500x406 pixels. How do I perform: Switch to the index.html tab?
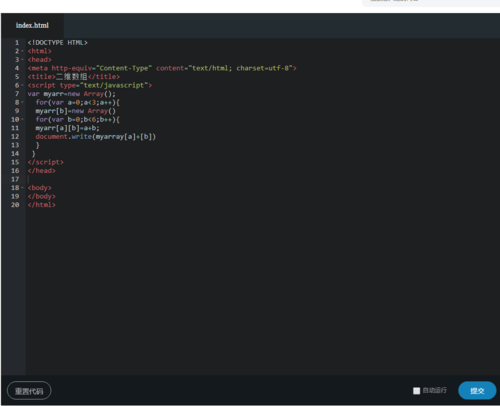pyautogui.click(x=32, y=25)
